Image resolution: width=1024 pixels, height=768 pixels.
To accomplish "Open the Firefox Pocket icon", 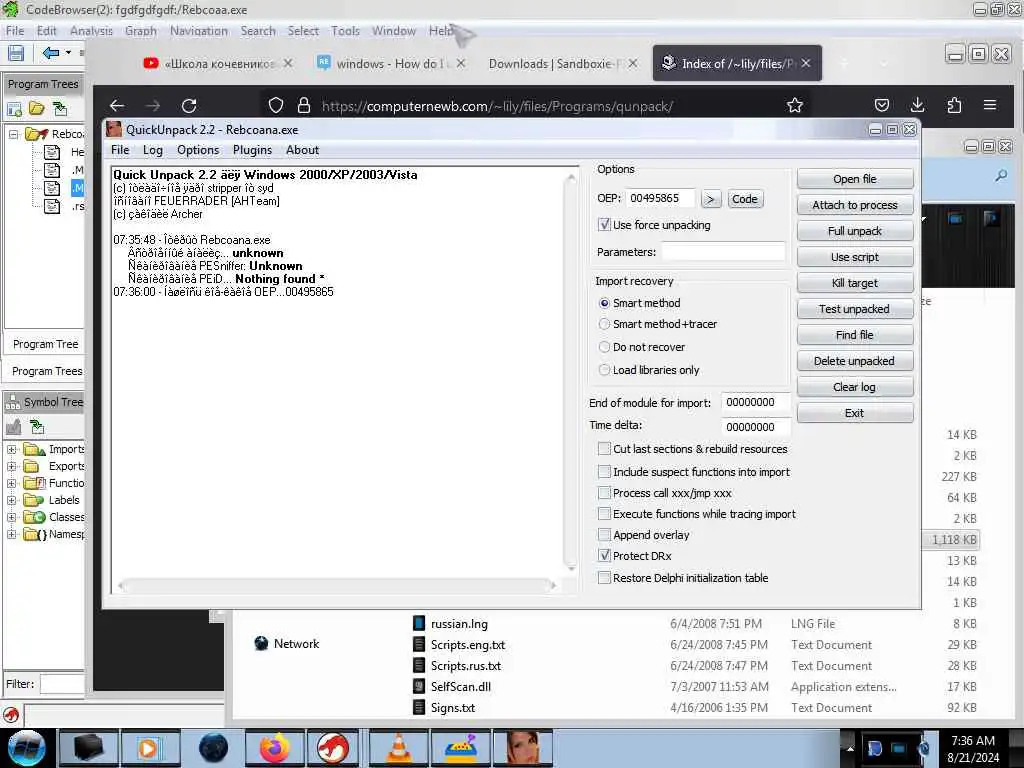I will tap(882, 105).
